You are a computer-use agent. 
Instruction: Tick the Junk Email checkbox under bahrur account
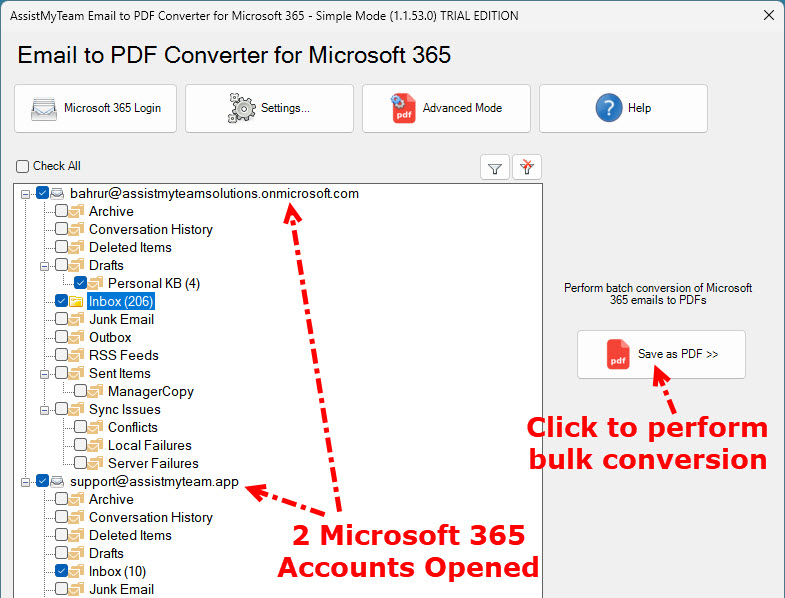(x=62, y=319)
